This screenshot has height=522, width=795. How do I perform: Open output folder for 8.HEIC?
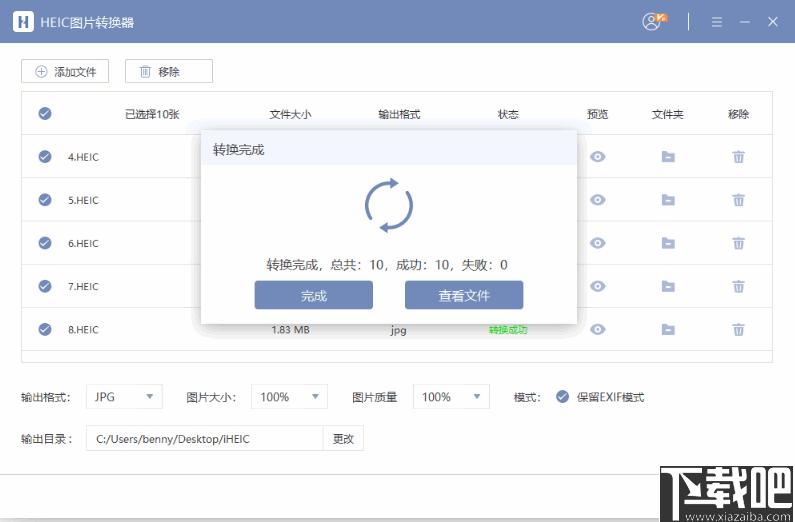[x=668, y=329]
